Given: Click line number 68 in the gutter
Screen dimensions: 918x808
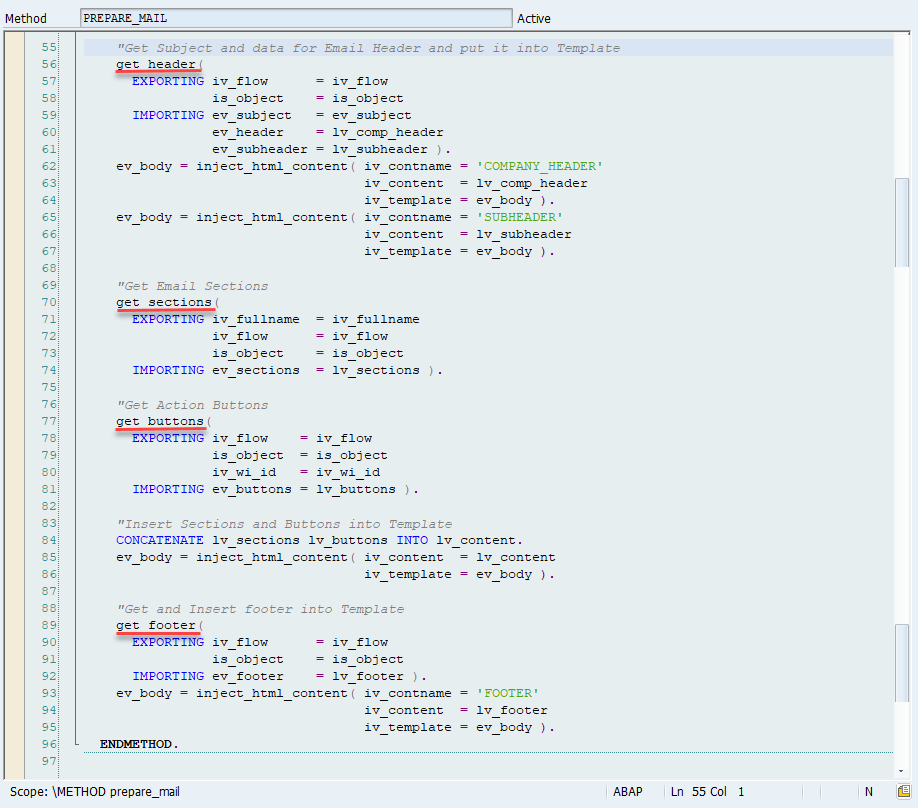Looking at the screenshot, I should (49, 268).
